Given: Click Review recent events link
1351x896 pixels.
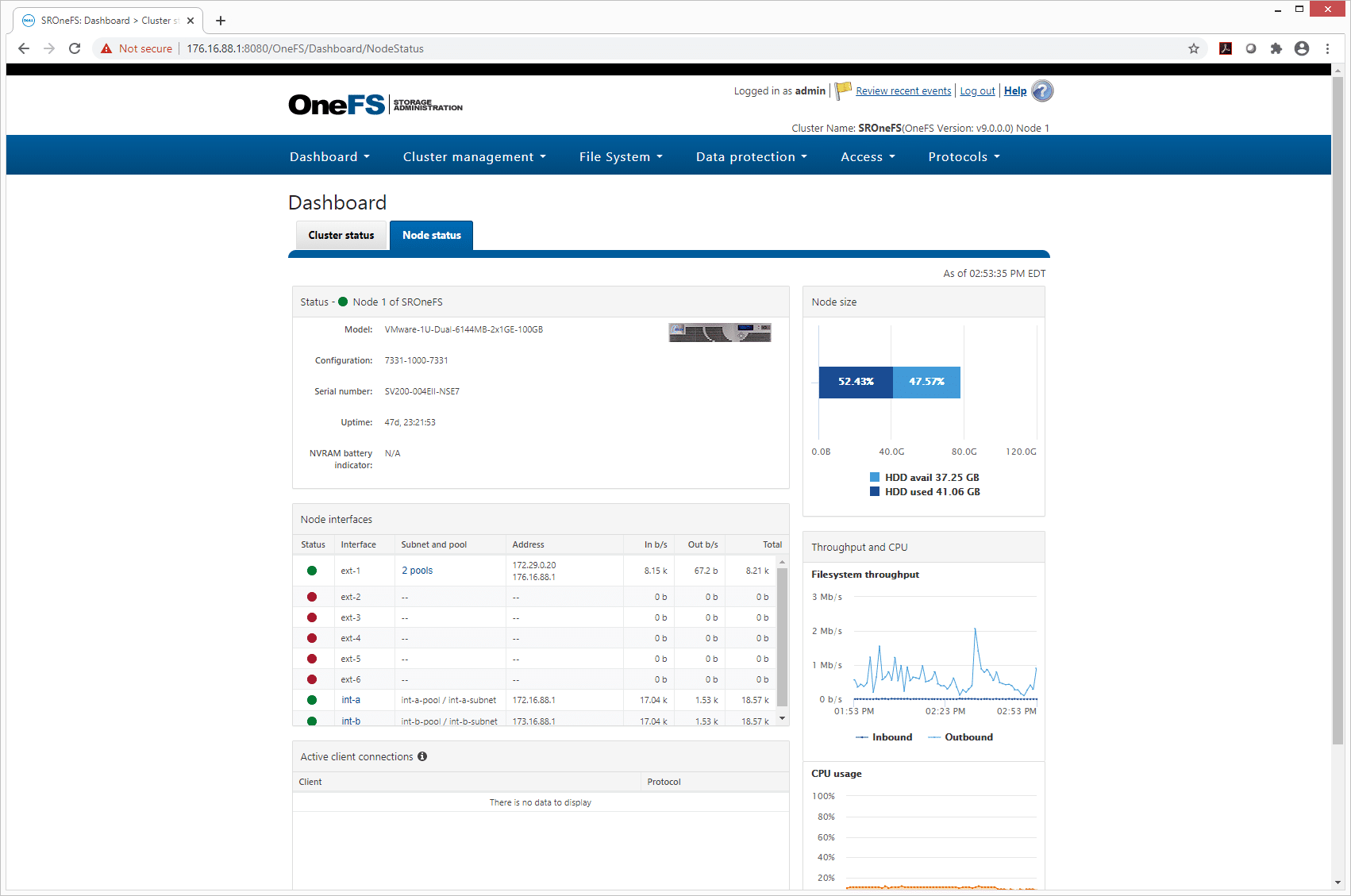Looking at the screenshot, I should [903, 91].
